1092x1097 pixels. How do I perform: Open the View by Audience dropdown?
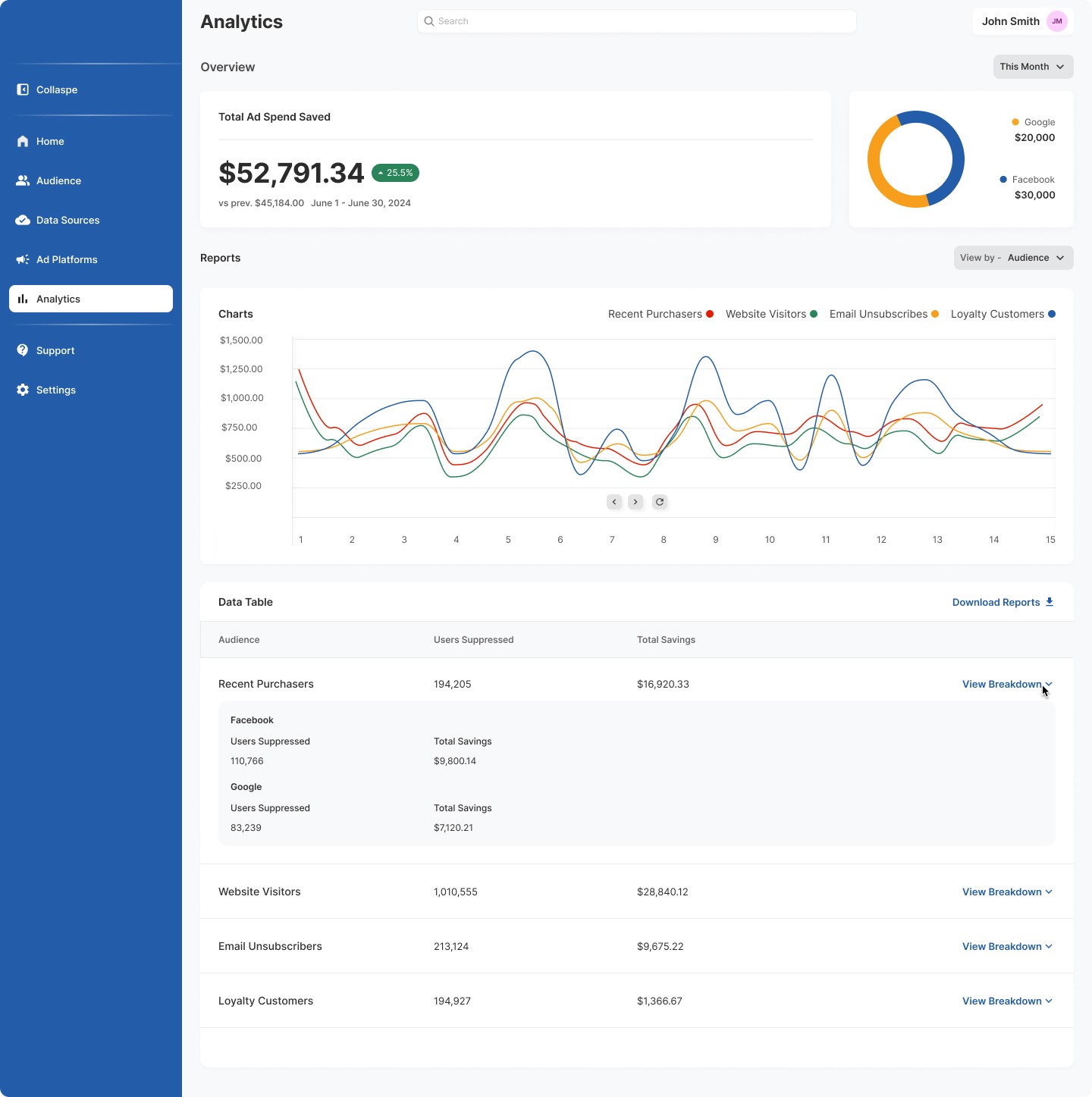(x=1013, y=258)
